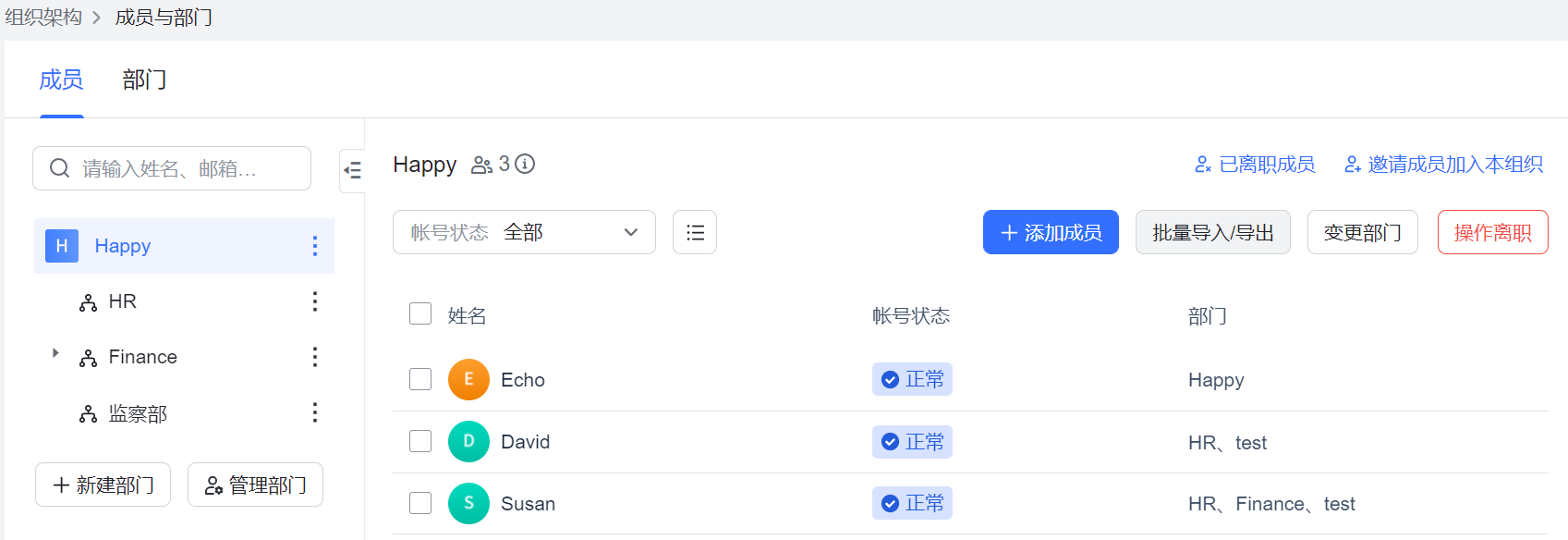
Task: Switch to the 成员 tab
Action: [x=61, y=80]
